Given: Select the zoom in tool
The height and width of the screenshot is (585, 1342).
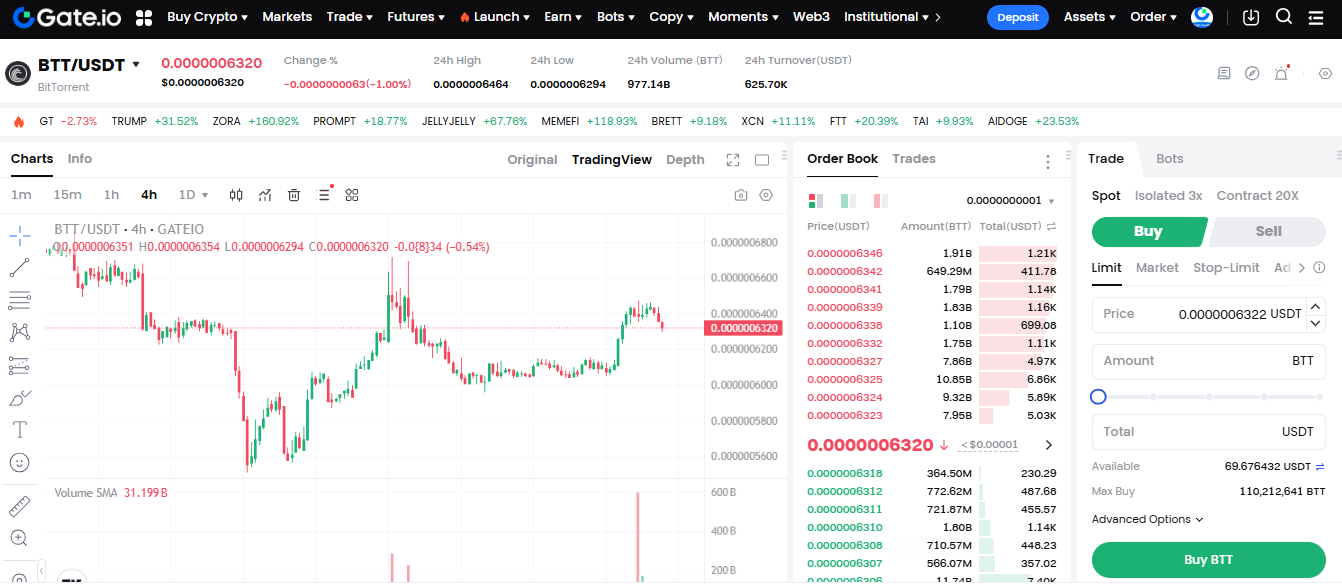Looking at the screenshot, I should 19,538.
